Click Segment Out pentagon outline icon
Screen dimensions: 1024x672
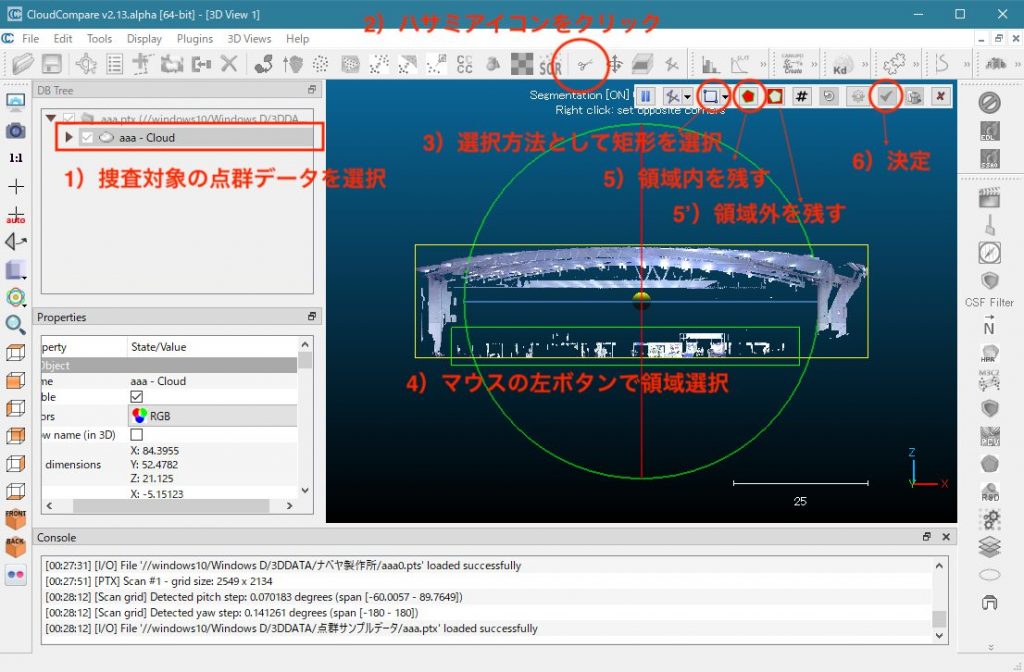click(774, 96)
